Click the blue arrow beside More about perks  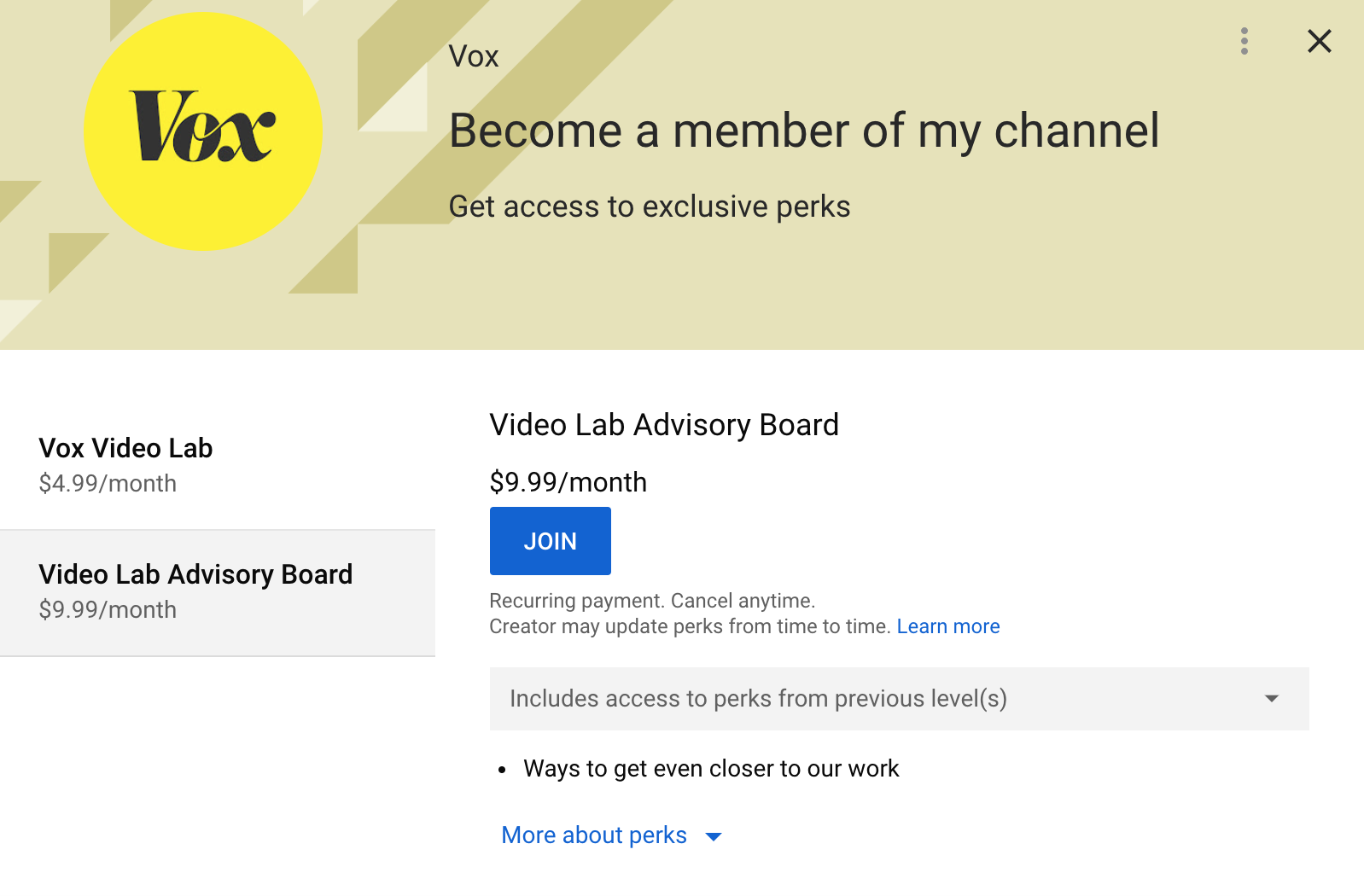714,837
